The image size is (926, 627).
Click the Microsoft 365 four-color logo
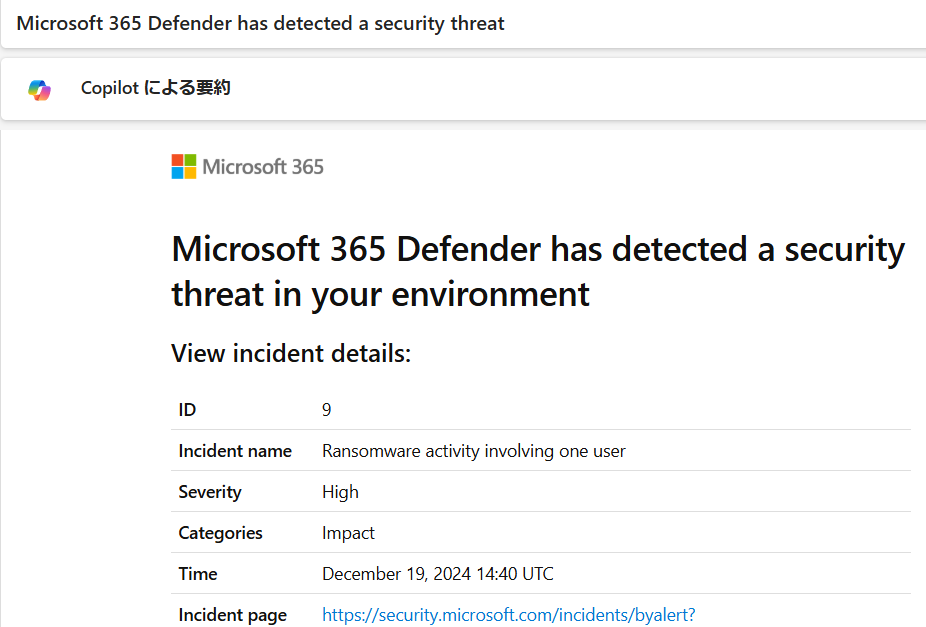(184, 166)
